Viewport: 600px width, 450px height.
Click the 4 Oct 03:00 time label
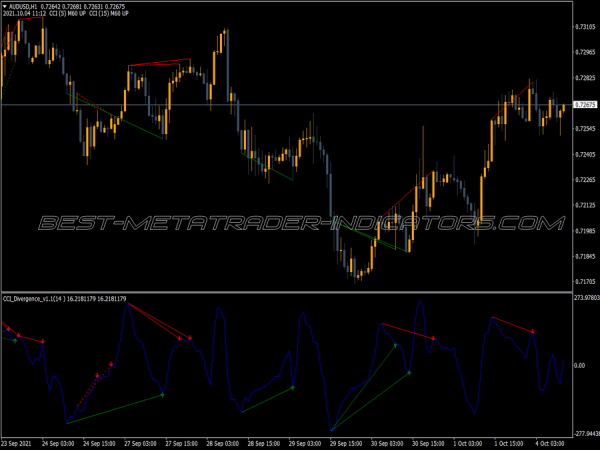click(x=550, y=443)
